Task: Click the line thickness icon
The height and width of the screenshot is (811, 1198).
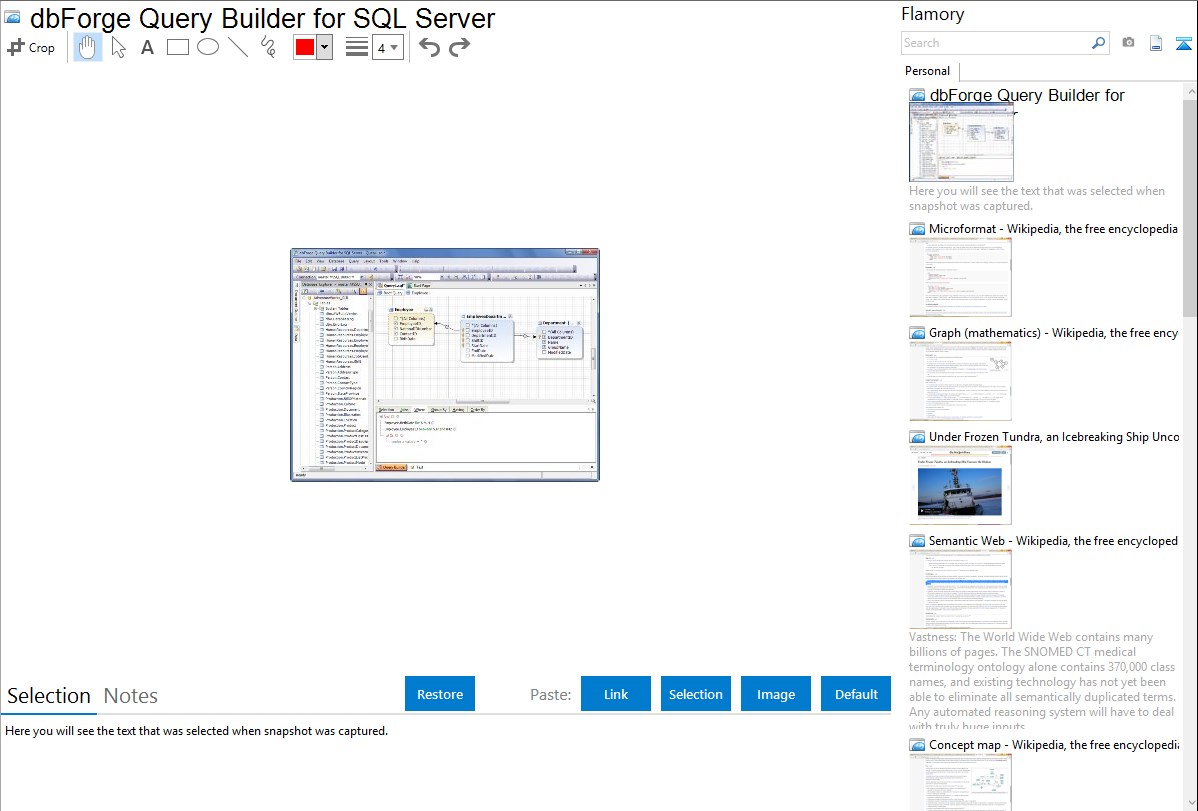Action: (357, 47)
